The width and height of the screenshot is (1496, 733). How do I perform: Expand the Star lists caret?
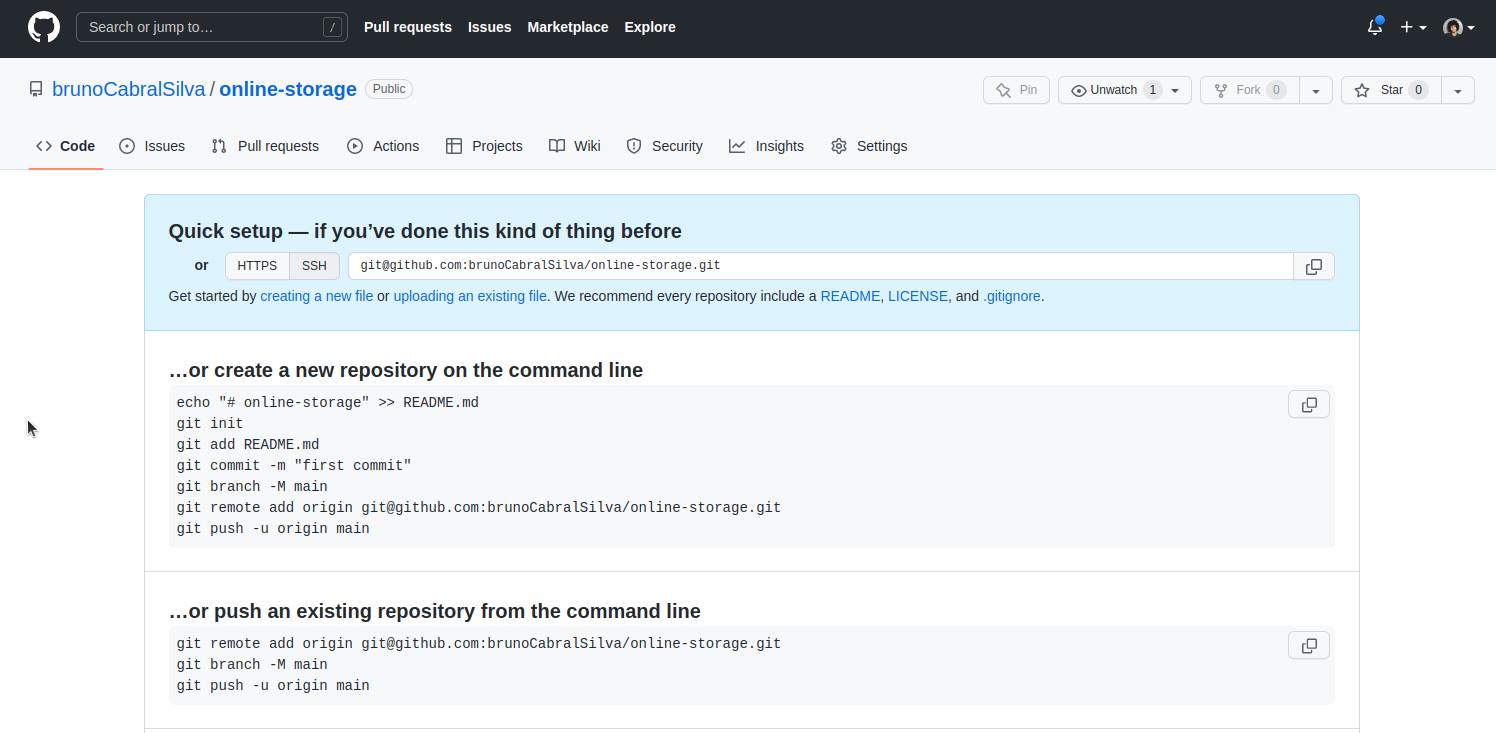pyautogui.click(x=1458, y=90)
